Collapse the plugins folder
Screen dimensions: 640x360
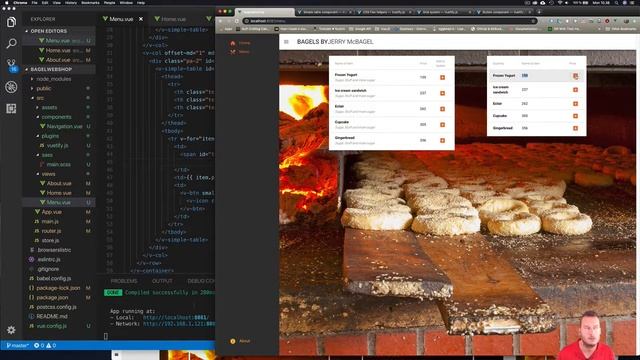tap(50, 136)
